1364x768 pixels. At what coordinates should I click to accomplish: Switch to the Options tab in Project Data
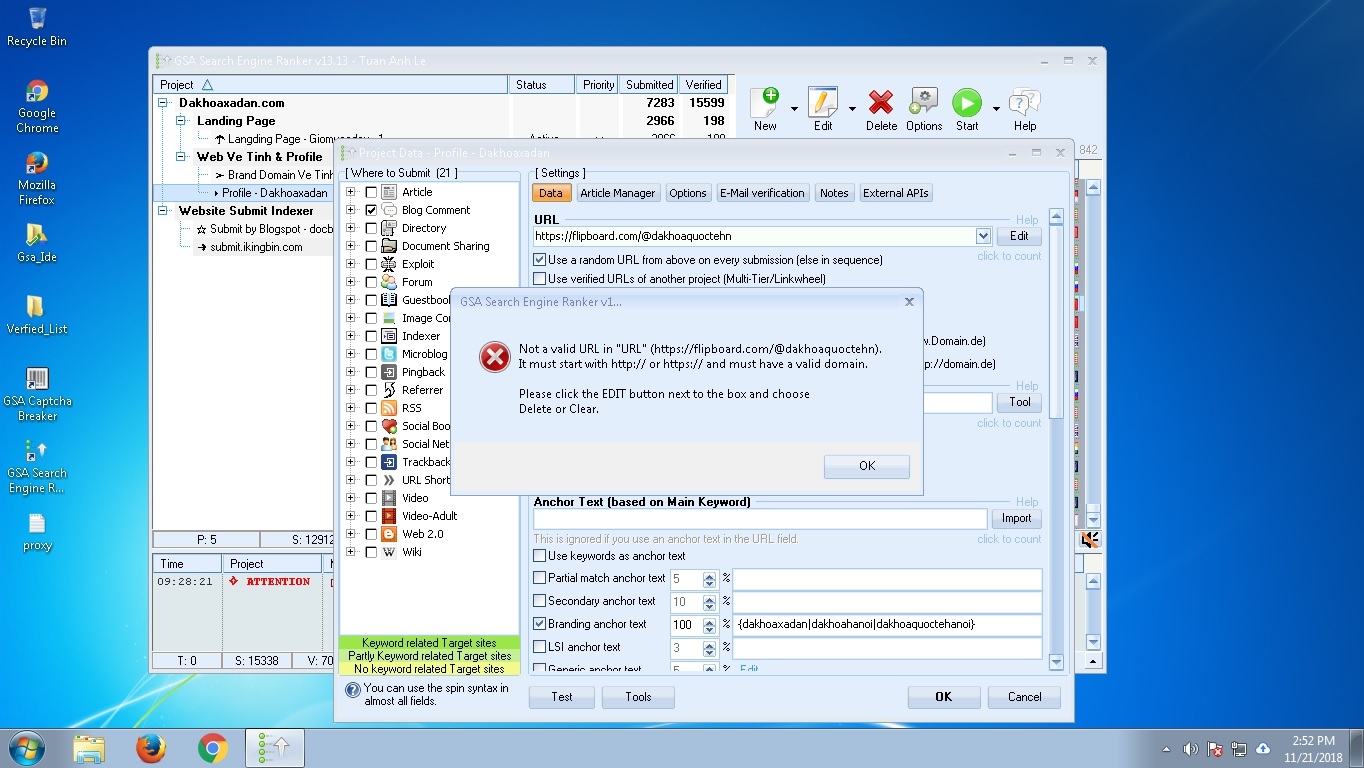click(688, 193)
